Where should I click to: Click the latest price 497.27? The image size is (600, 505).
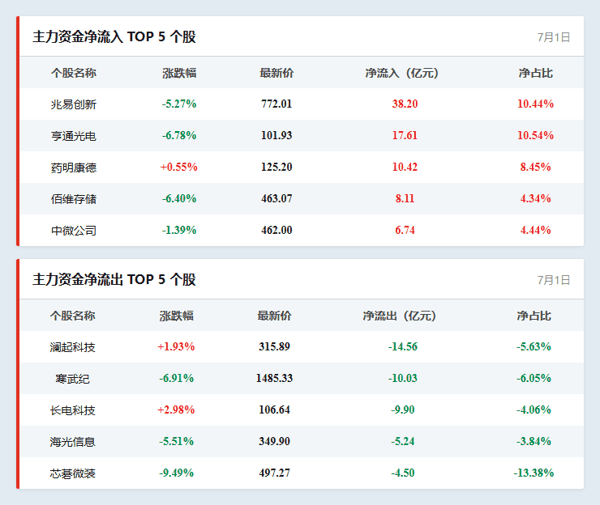pyautogui.click(x=274, y=473)
